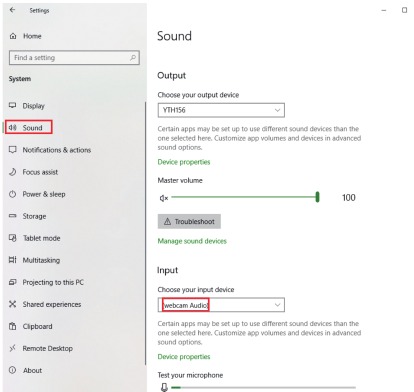This screenshot has height=392, width=414.
Task: Click the Clipboard icon
Action: pos(12,326)
